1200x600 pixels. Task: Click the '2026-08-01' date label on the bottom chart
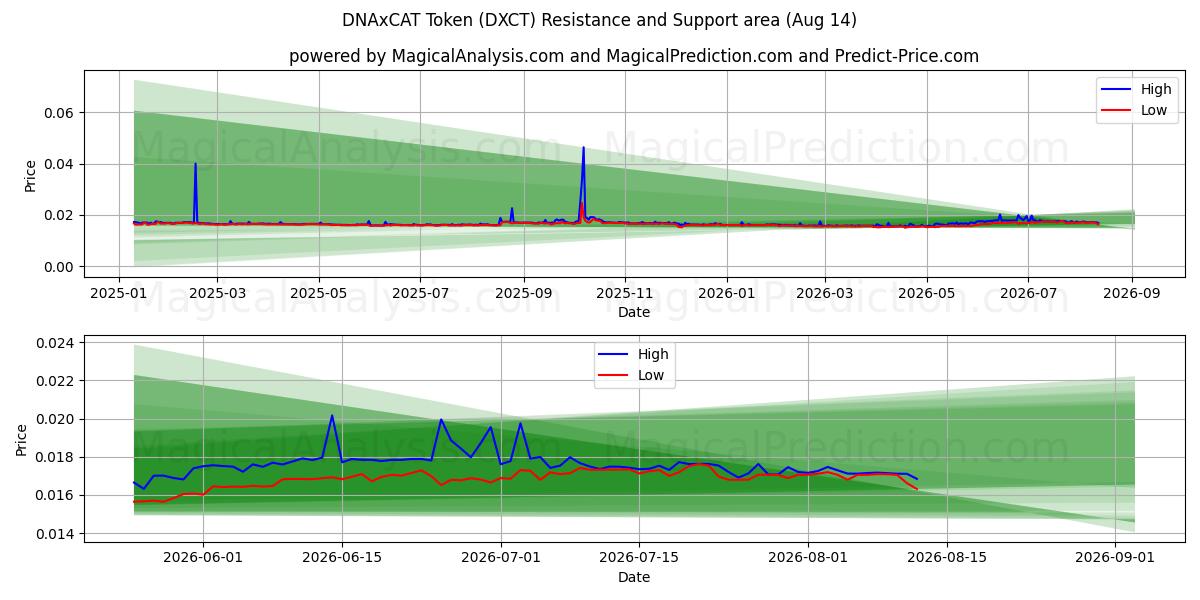point(806,558)
